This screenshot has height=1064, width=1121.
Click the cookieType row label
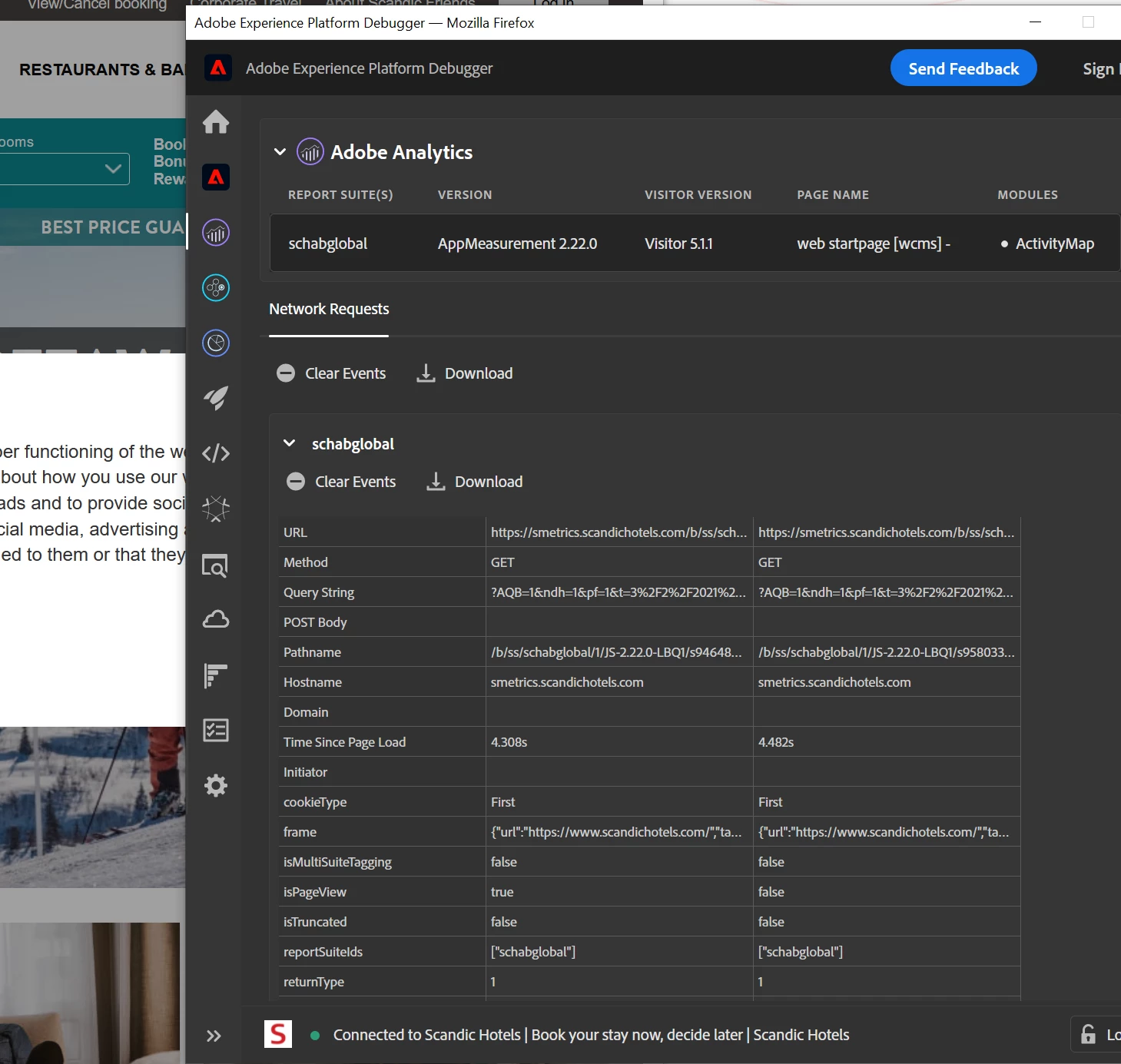pos(315,802)
